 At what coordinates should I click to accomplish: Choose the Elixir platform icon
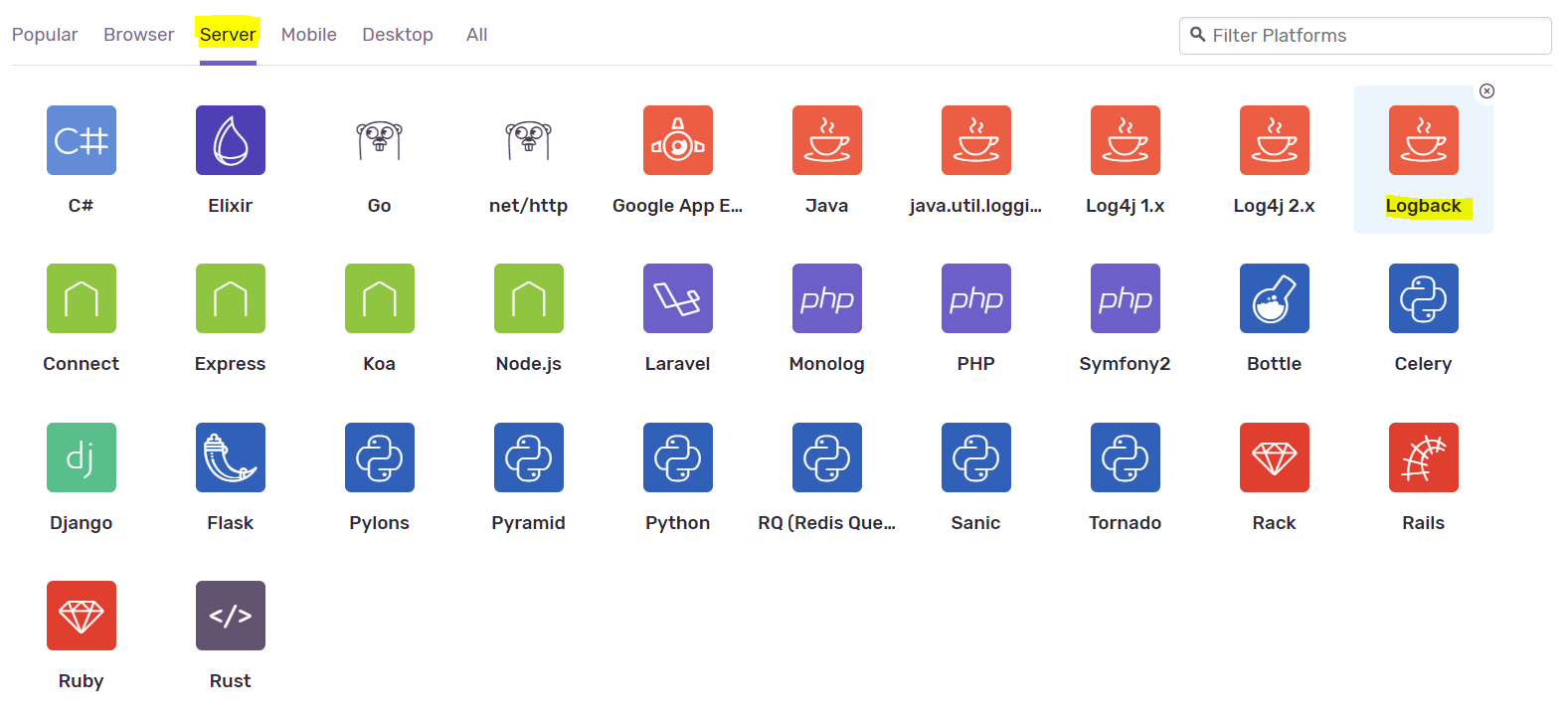(231, 140)
